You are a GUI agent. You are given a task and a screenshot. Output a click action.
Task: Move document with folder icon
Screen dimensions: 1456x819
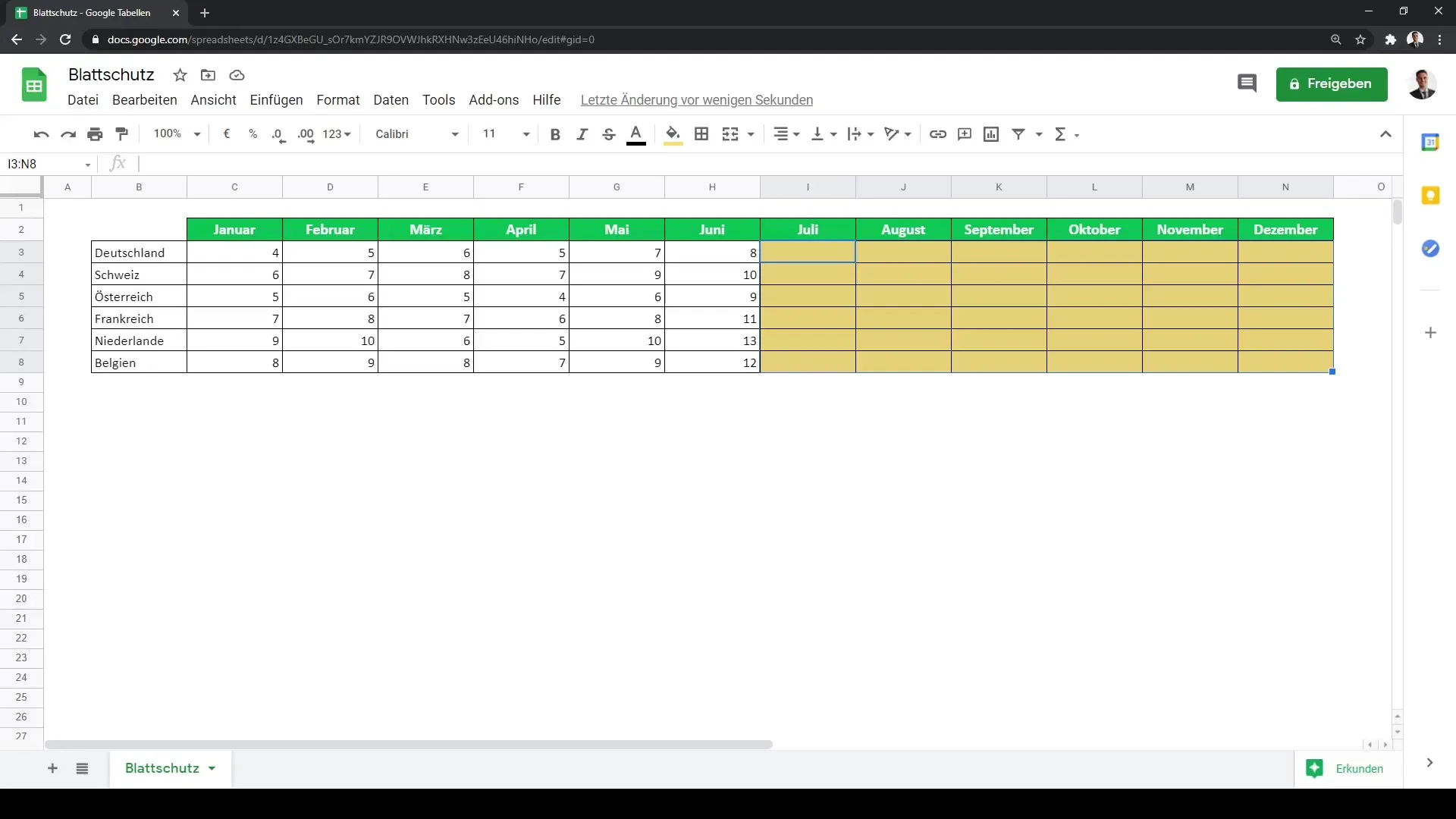coord(208,75)
